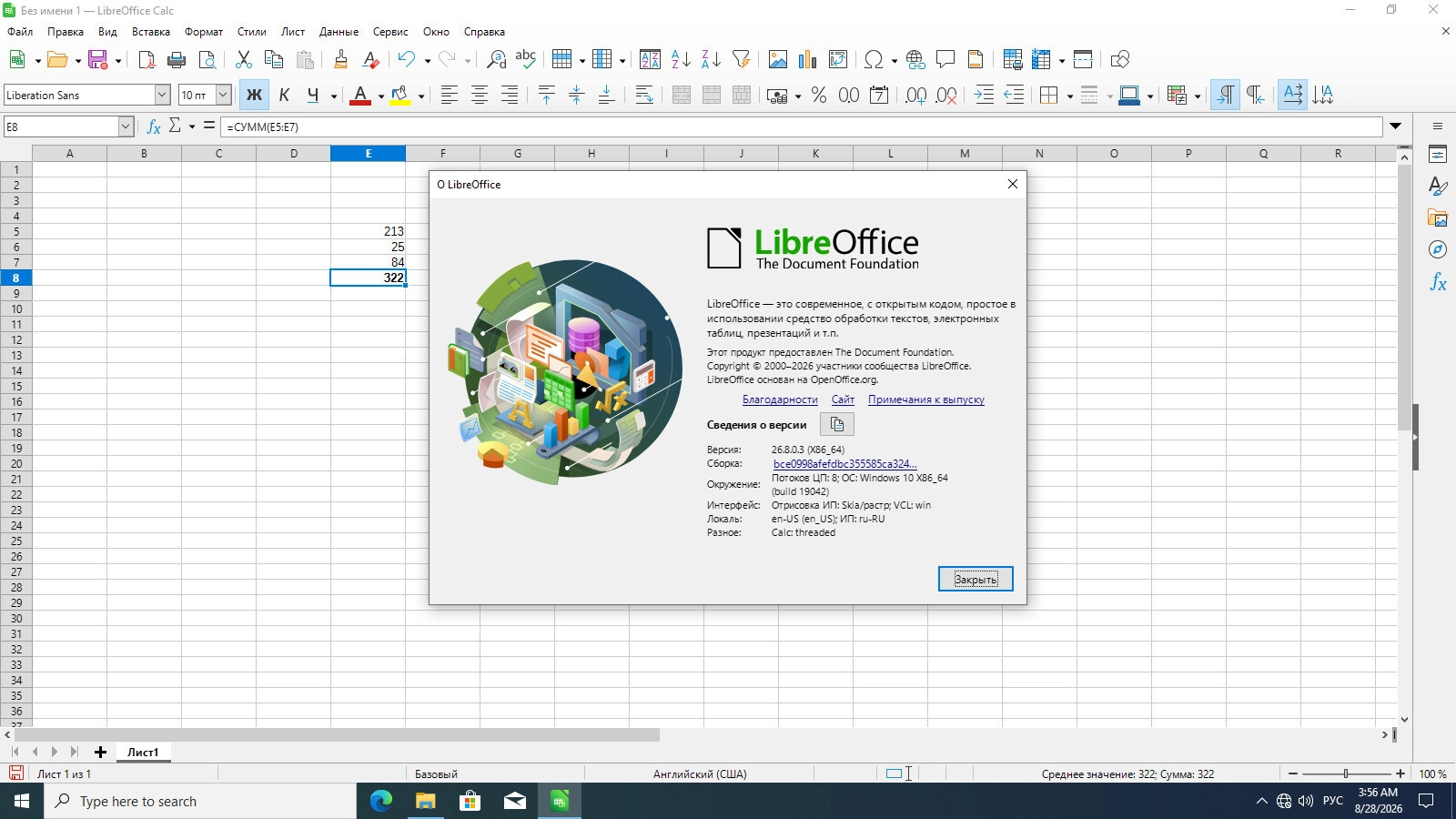Click the AutoFilter funnel icon

(x=742, y=60)
